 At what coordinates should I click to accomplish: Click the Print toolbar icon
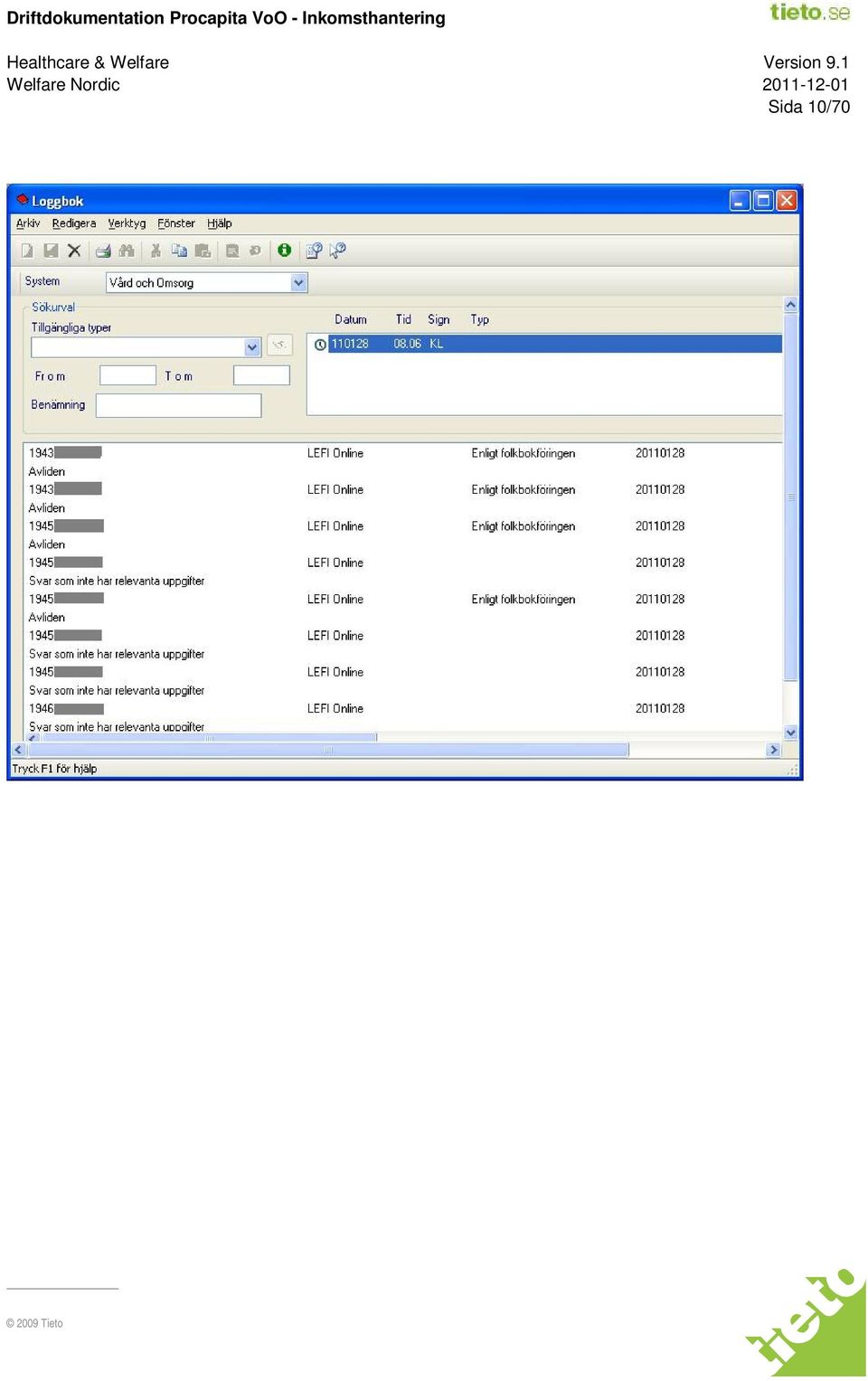103,251
